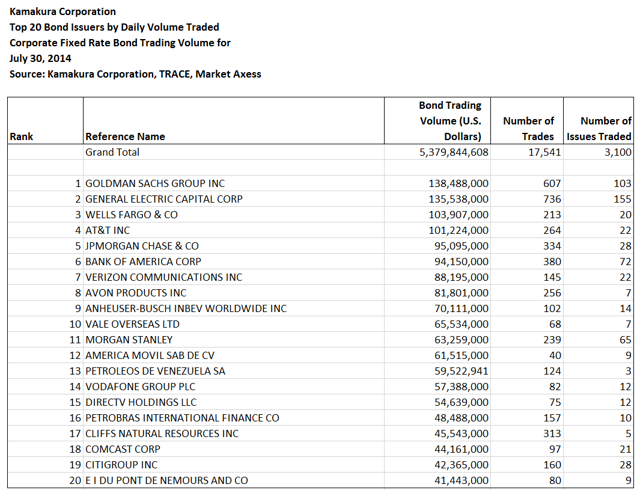Click the 'Rank' column header

click(x=21, y=136)
